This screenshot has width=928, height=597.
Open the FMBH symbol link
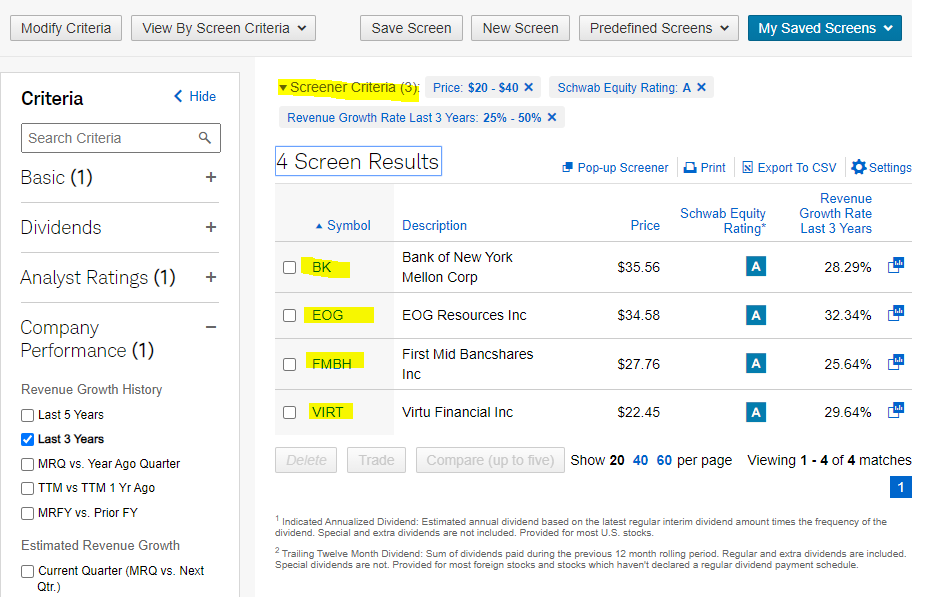coord(331,364)
